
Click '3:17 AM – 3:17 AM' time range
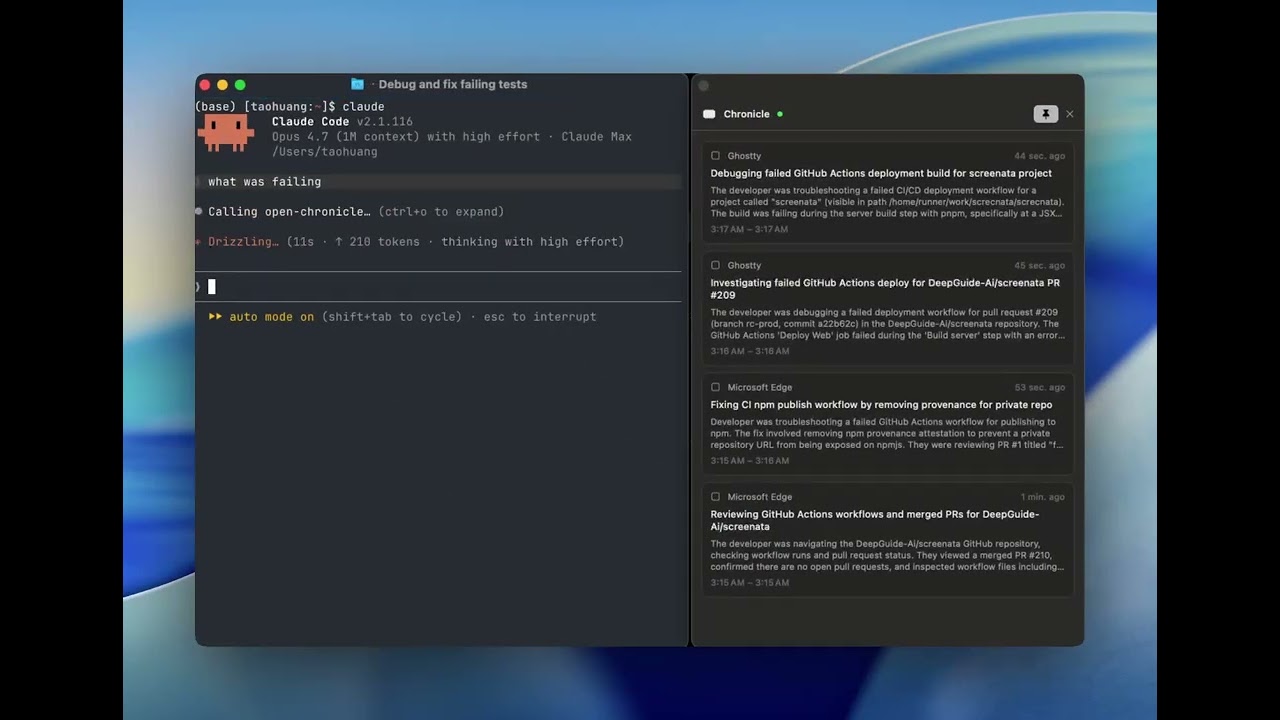coord(749,230)
